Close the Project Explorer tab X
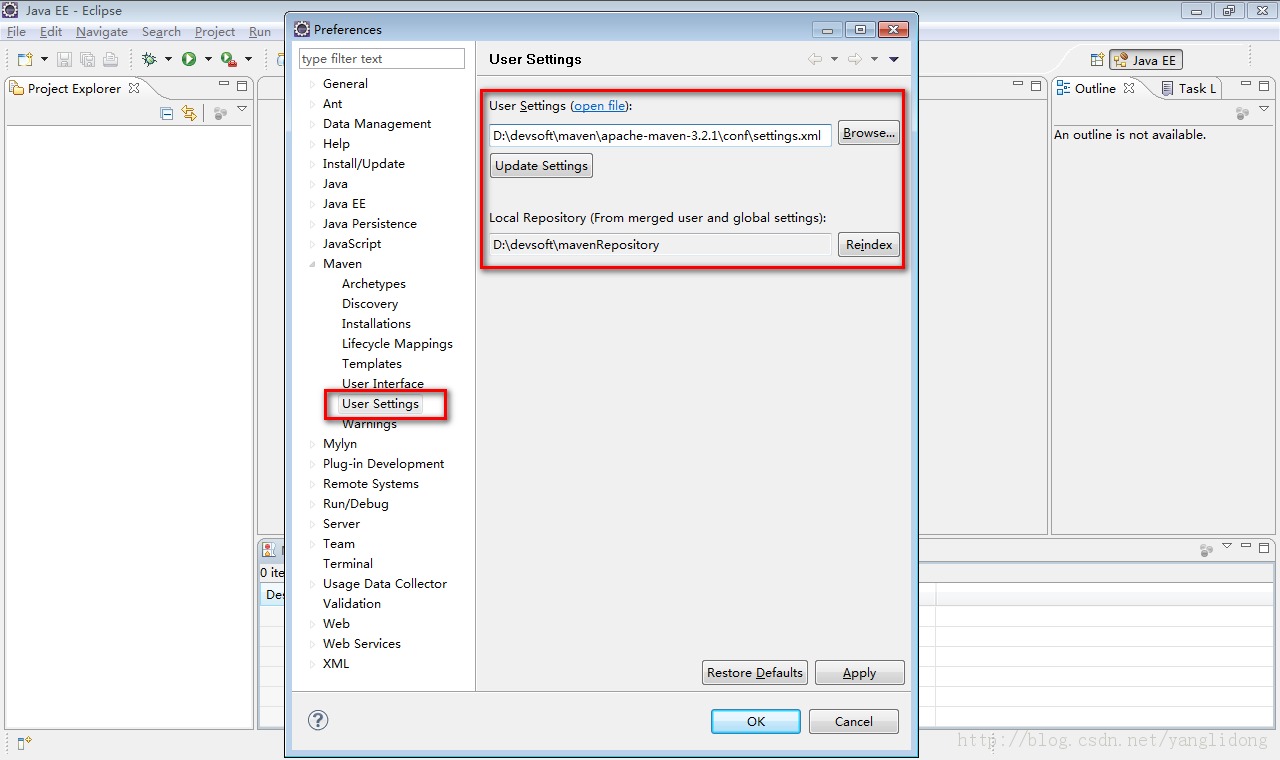Viewport: 1280px width, 760px height. coord(134,88)
